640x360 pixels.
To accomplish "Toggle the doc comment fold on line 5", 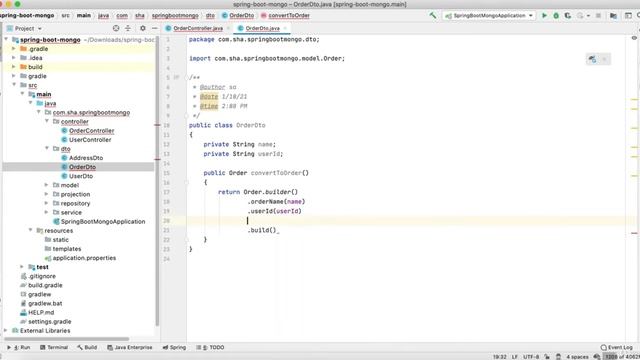I will (187, 77).
